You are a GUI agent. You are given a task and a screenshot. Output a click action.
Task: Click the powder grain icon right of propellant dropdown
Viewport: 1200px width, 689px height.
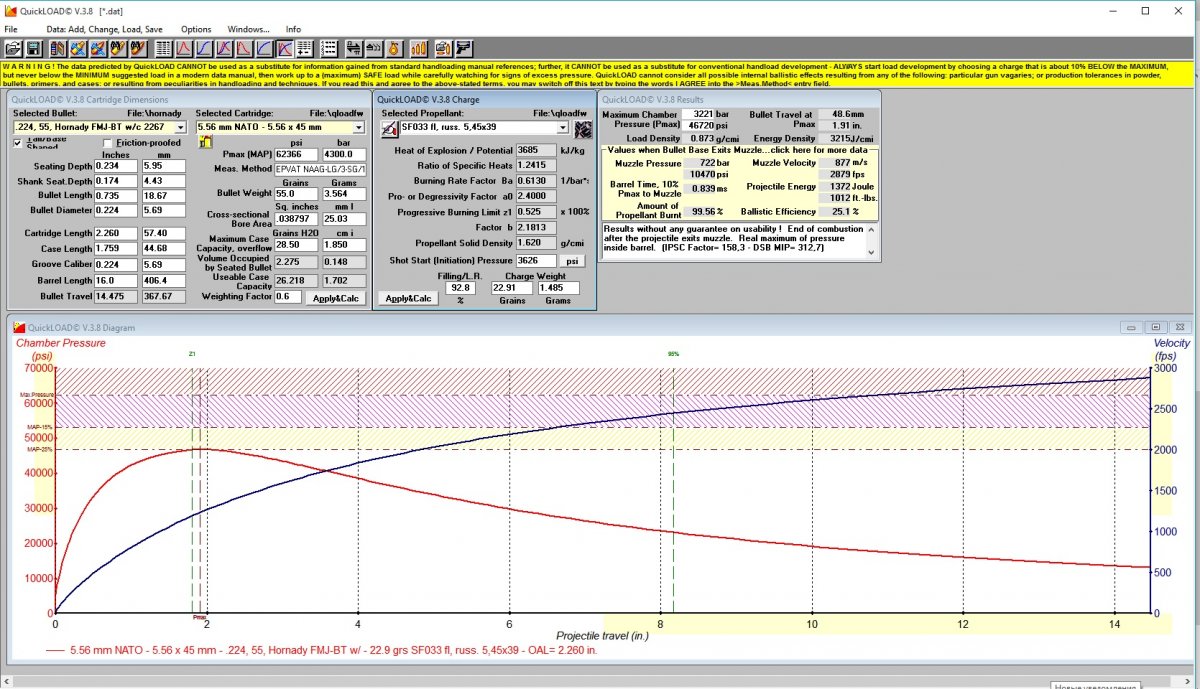[582, 129]
